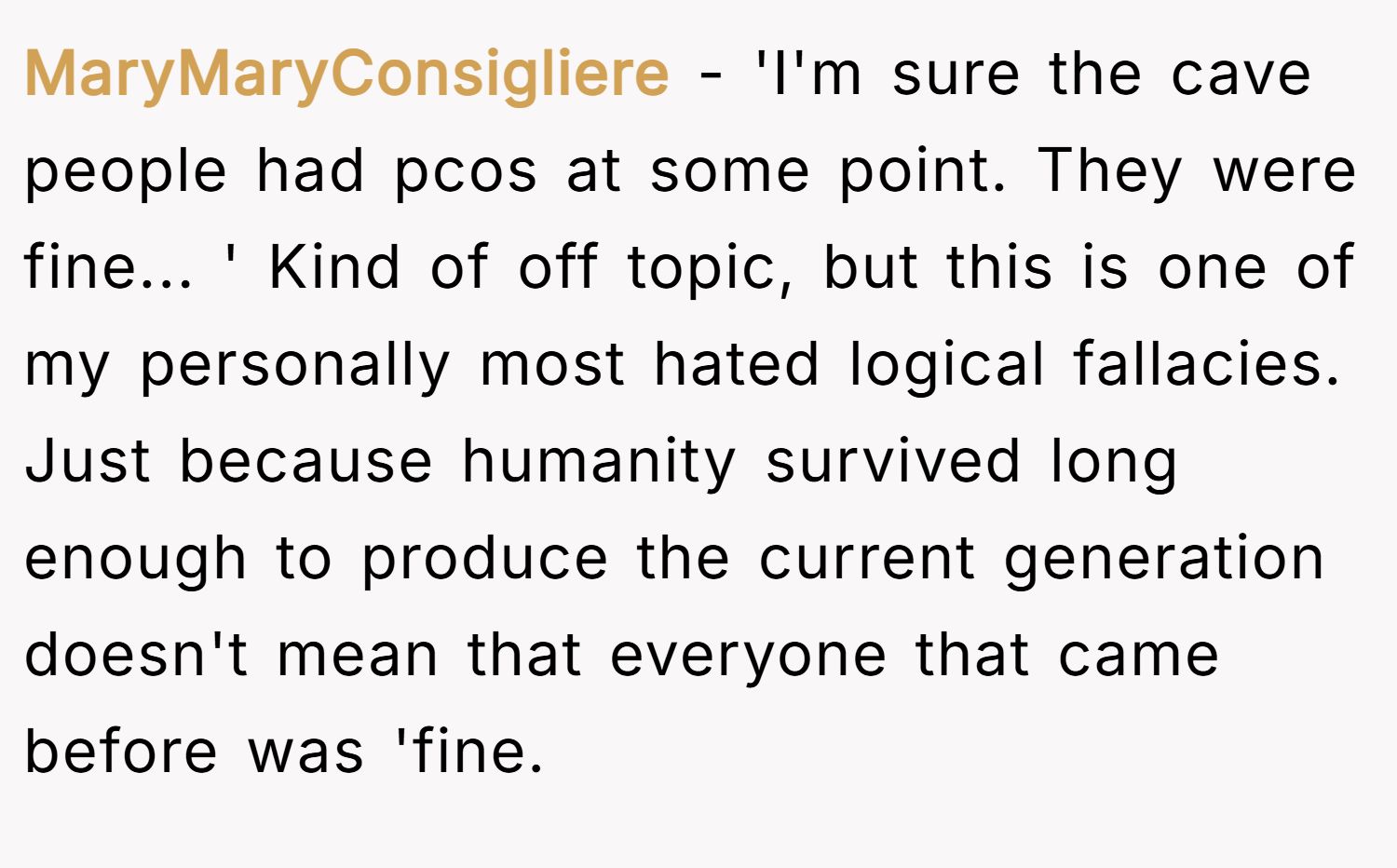Click the word "generation" in the comment
The width and height of the screenshot is (1397, 868).
(1163, 559)
